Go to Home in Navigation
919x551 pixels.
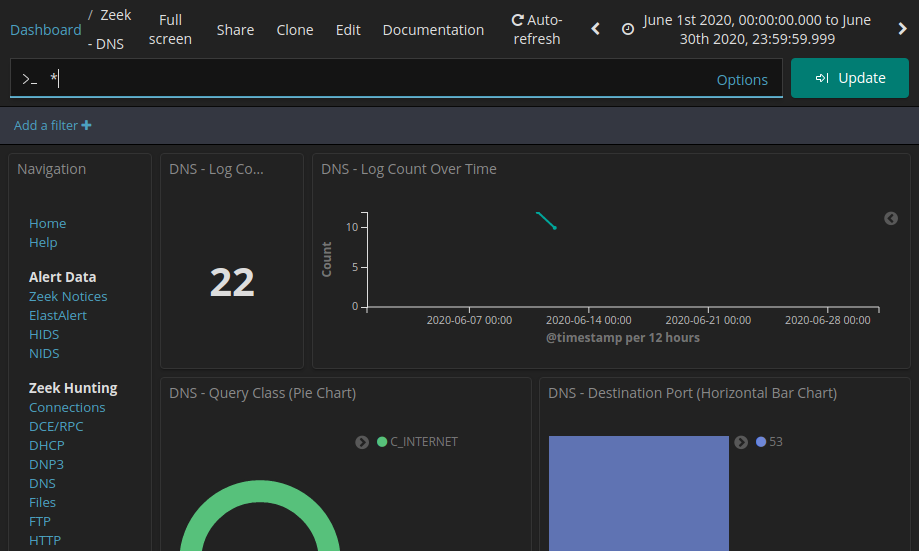[47, 223]
